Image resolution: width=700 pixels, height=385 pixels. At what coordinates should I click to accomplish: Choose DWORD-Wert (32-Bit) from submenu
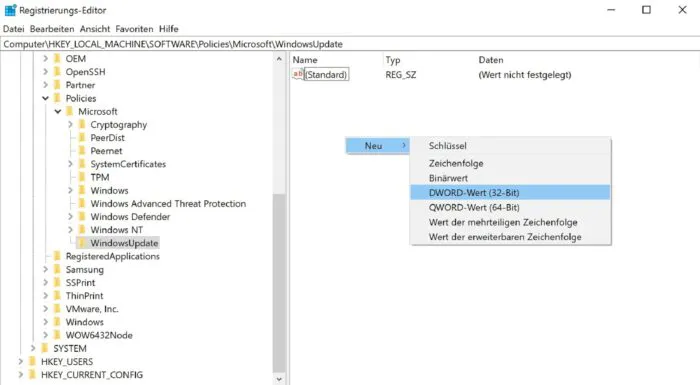[510, 192]
